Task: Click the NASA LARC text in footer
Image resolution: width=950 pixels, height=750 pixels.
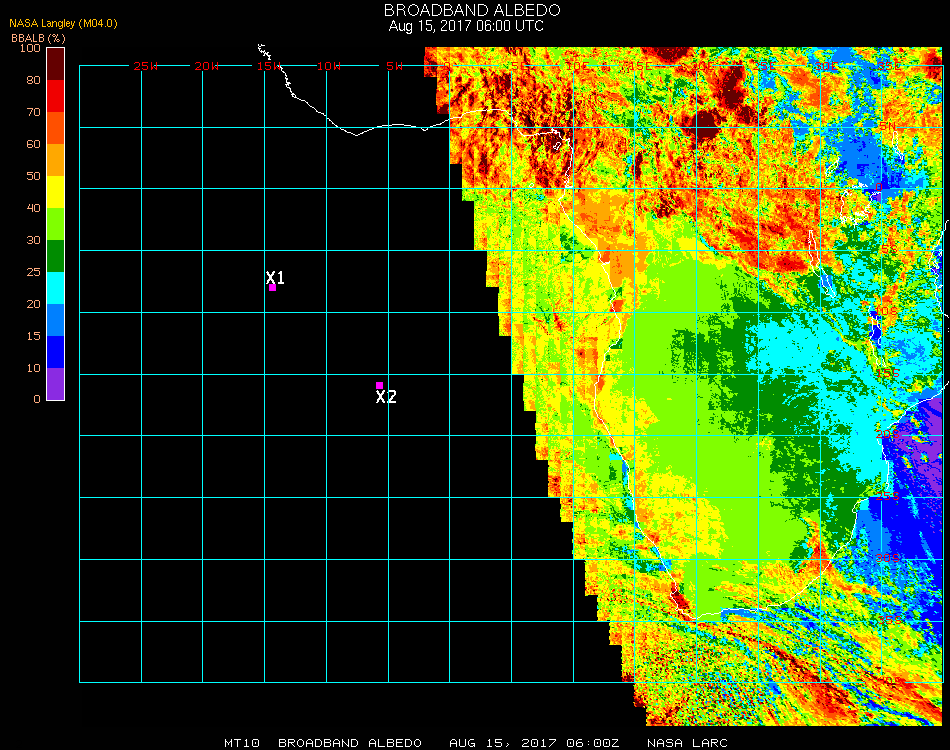Action: [687, 743]
